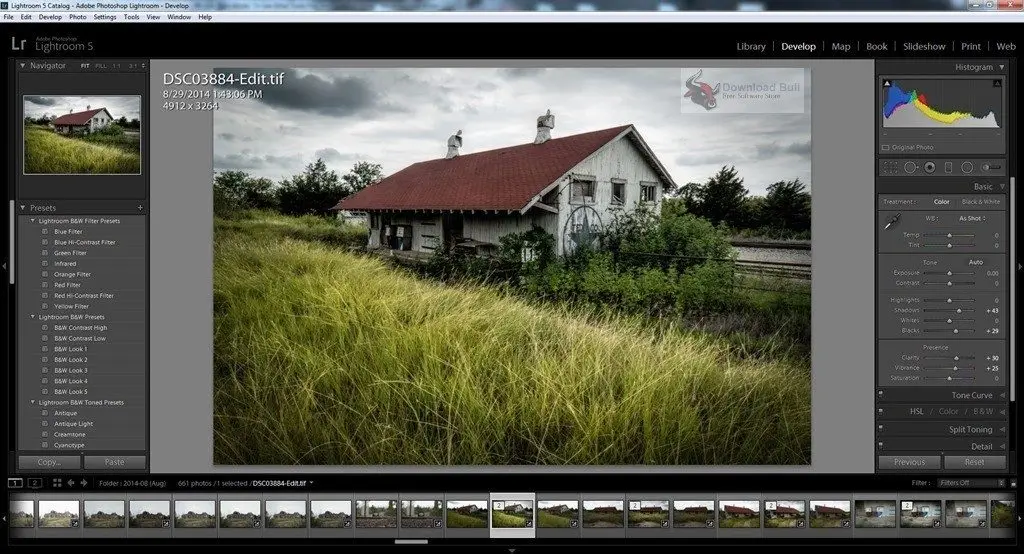Toggle highlight clipping indicator in histogram
The height and width of the screenshot is (554, 1024).
[x=997, y=83]
